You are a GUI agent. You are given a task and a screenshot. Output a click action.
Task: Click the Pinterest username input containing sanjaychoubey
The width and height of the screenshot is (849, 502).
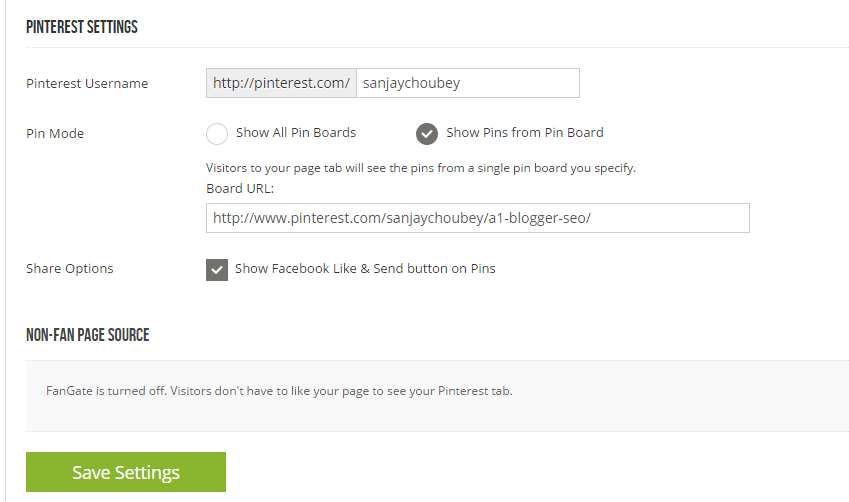pos(467,83)
